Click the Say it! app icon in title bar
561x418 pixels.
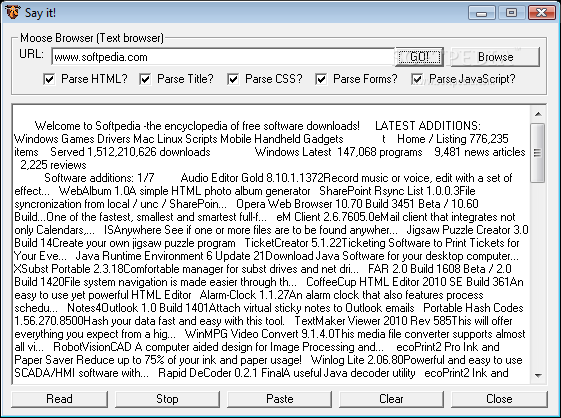(13, 12)
